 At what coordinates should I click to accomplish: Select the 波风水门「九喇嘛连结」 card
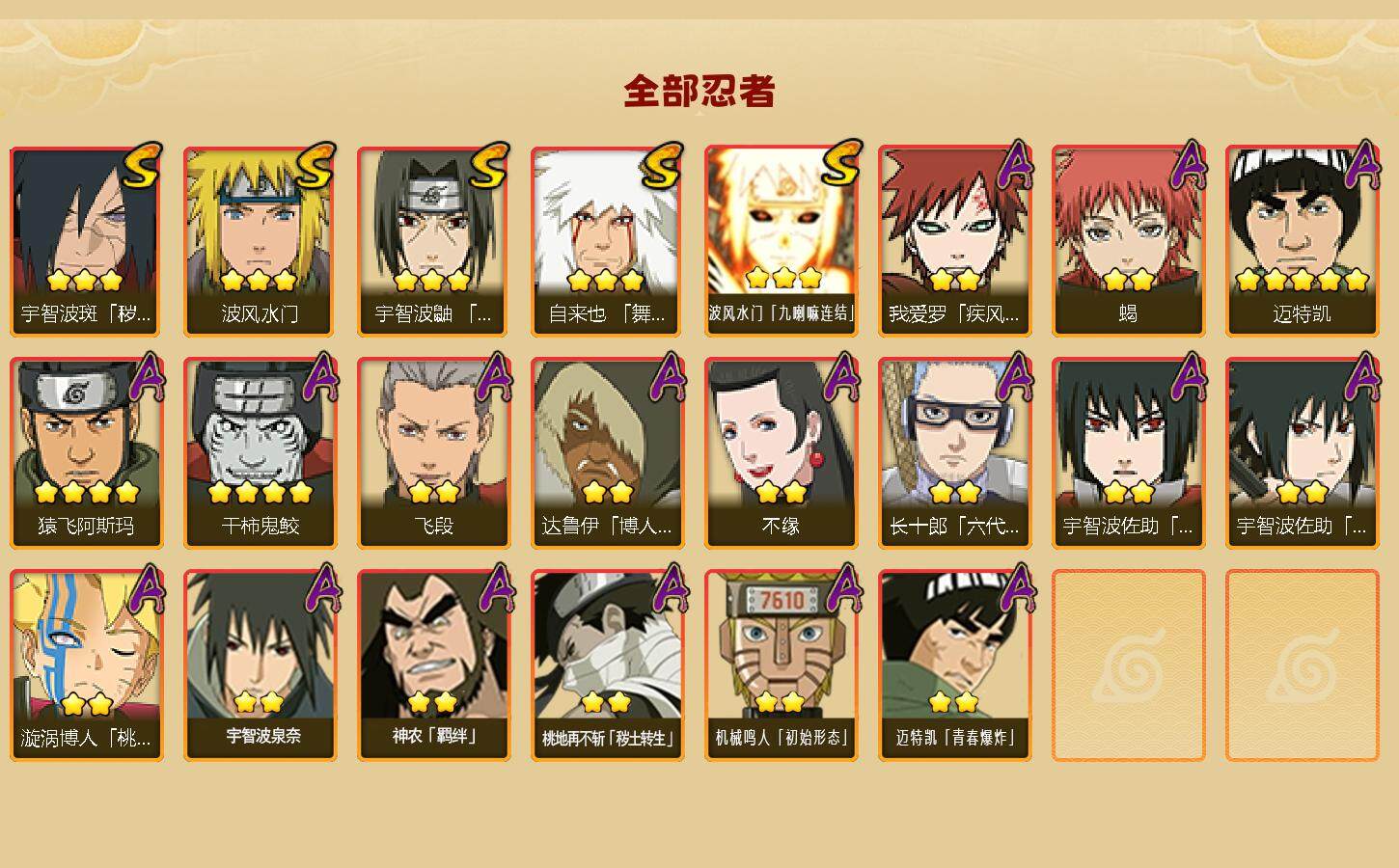pyautogui.click(x=781, y=241)
